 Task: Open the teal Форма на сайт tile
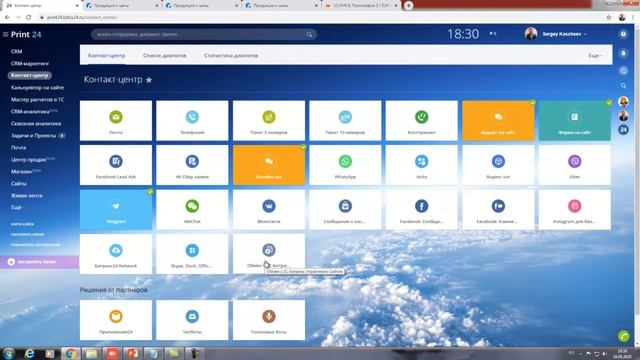(575, 121)
